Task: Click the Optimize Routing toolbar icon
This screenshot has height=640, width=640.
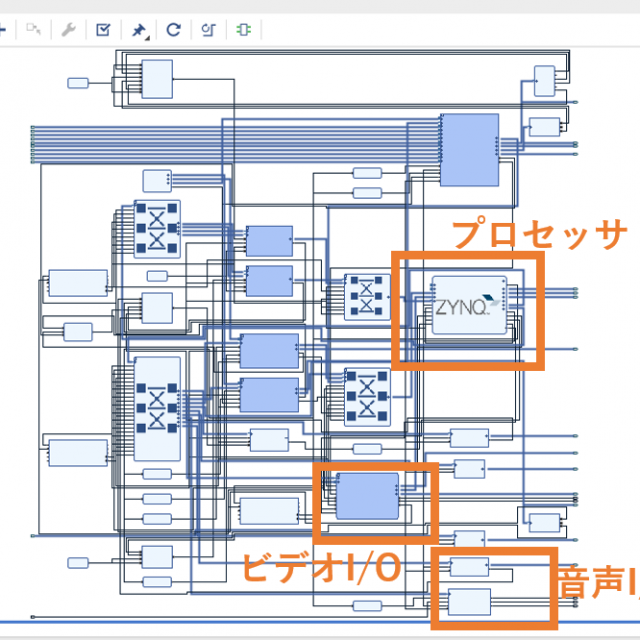Action: (x=208, y=29)
